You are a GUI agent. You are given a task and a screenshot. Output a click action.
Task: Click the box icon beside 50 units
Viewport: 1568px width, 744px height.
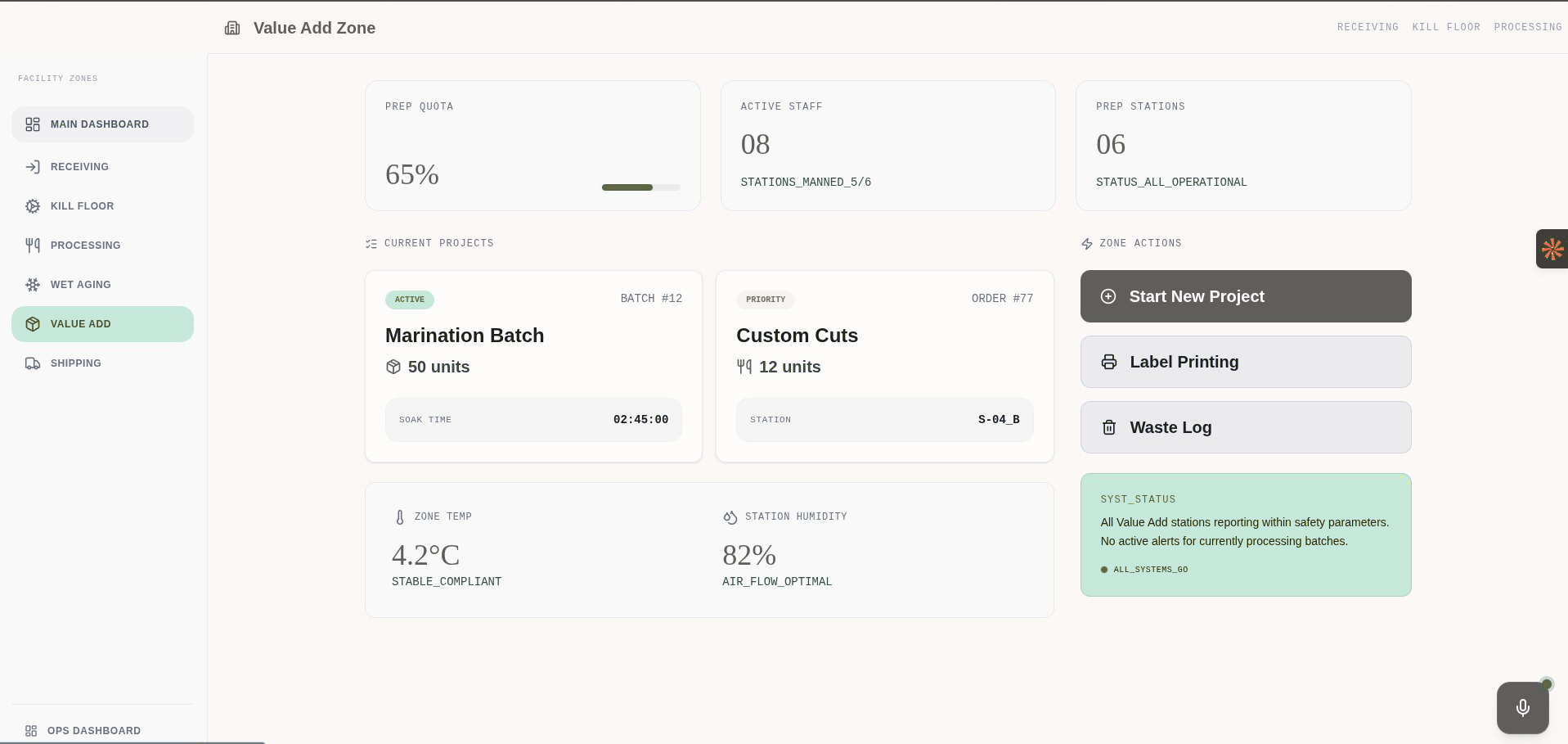(393, 367)
